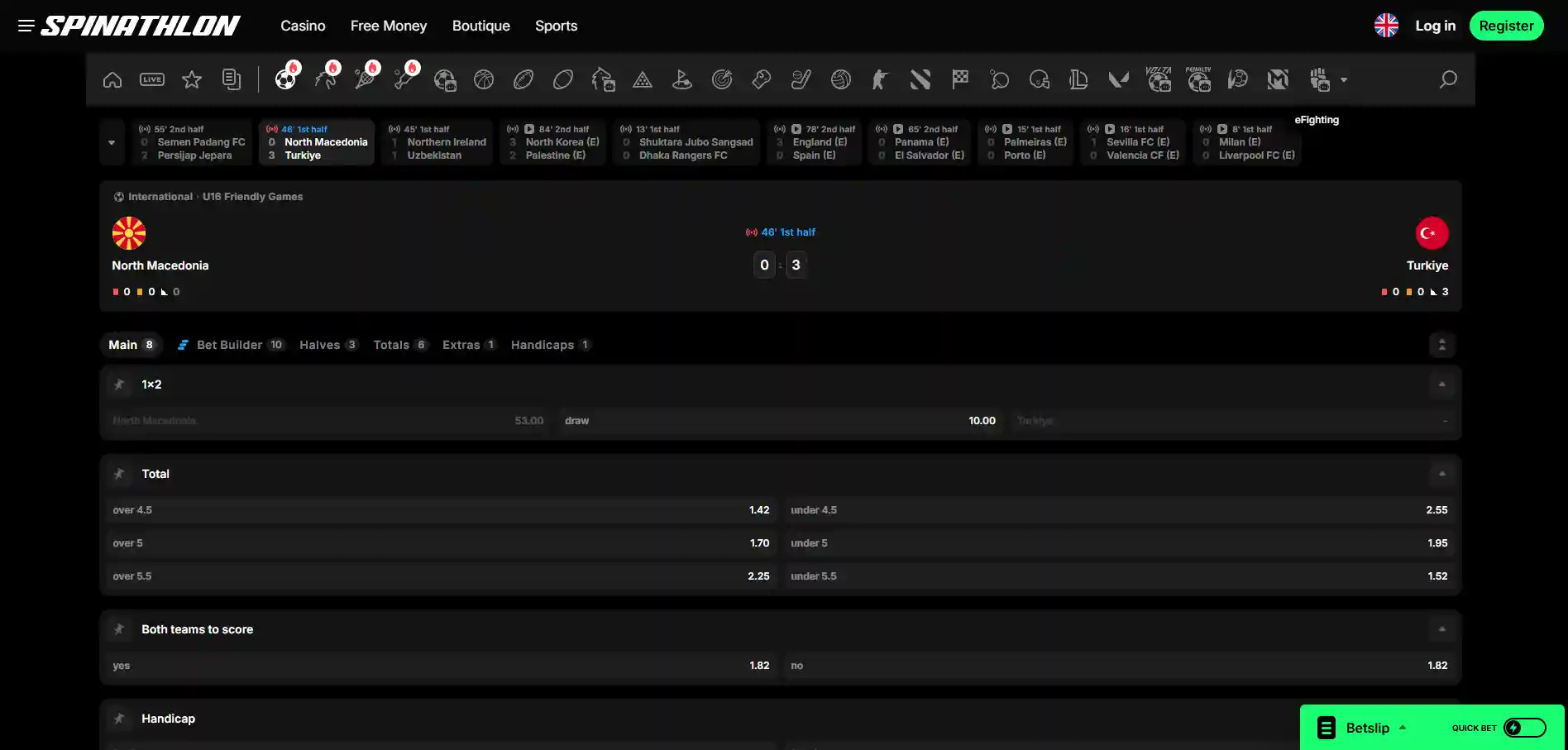Image resolution: width=1568 pixels, height=750 pixels.
Task: Pin the Both teams to score market
Action: [x=119, y=629]
